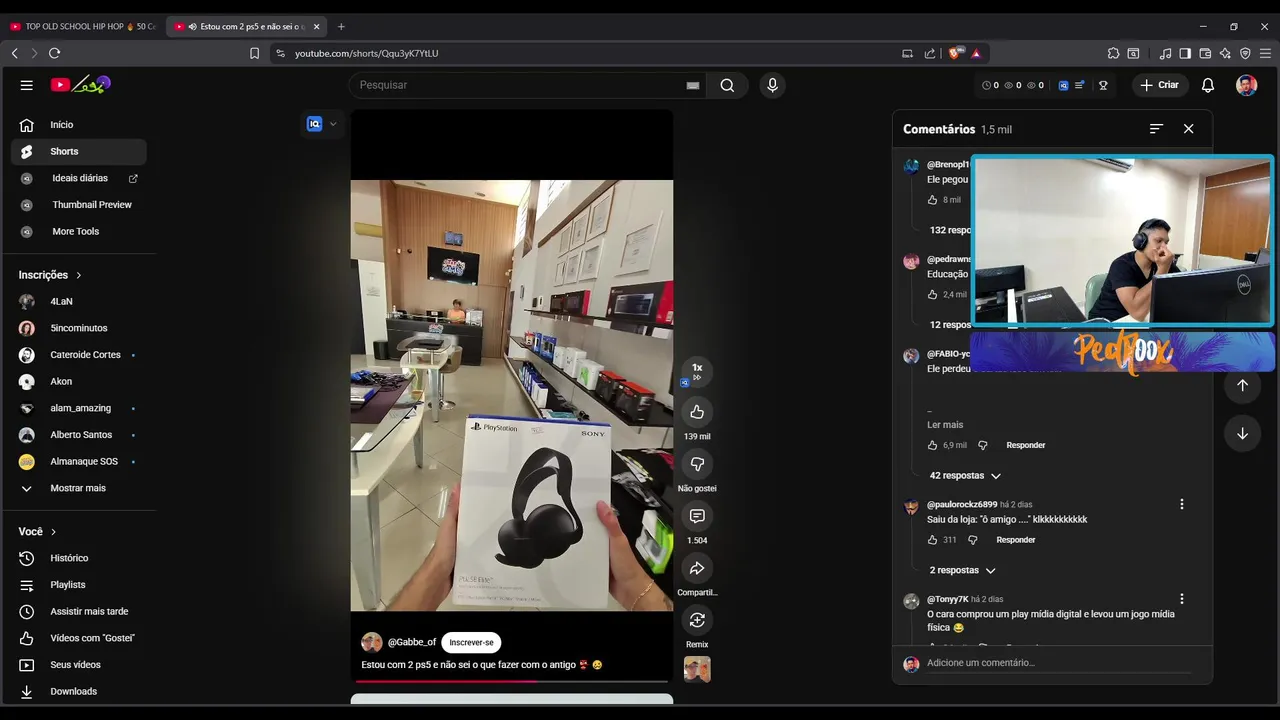The width and height of the screenshot is (1280, 720).
Task: Open the notifications bell
Action: click(x=1208, y=85)
